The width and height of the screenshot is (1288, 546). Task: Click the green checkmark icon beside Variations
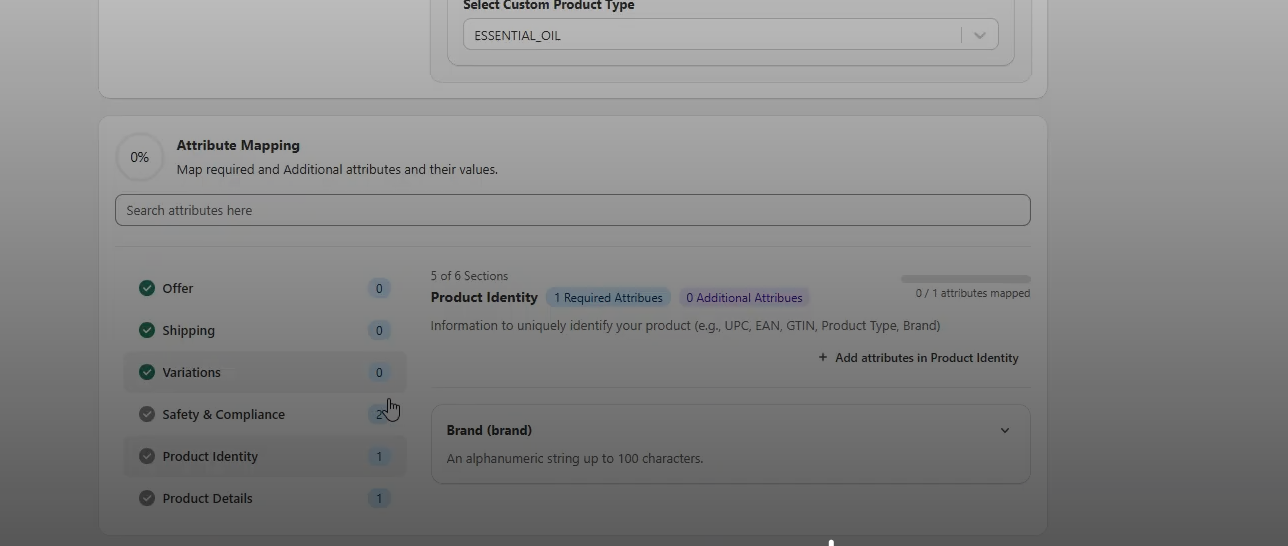click(x=147, y=372)
